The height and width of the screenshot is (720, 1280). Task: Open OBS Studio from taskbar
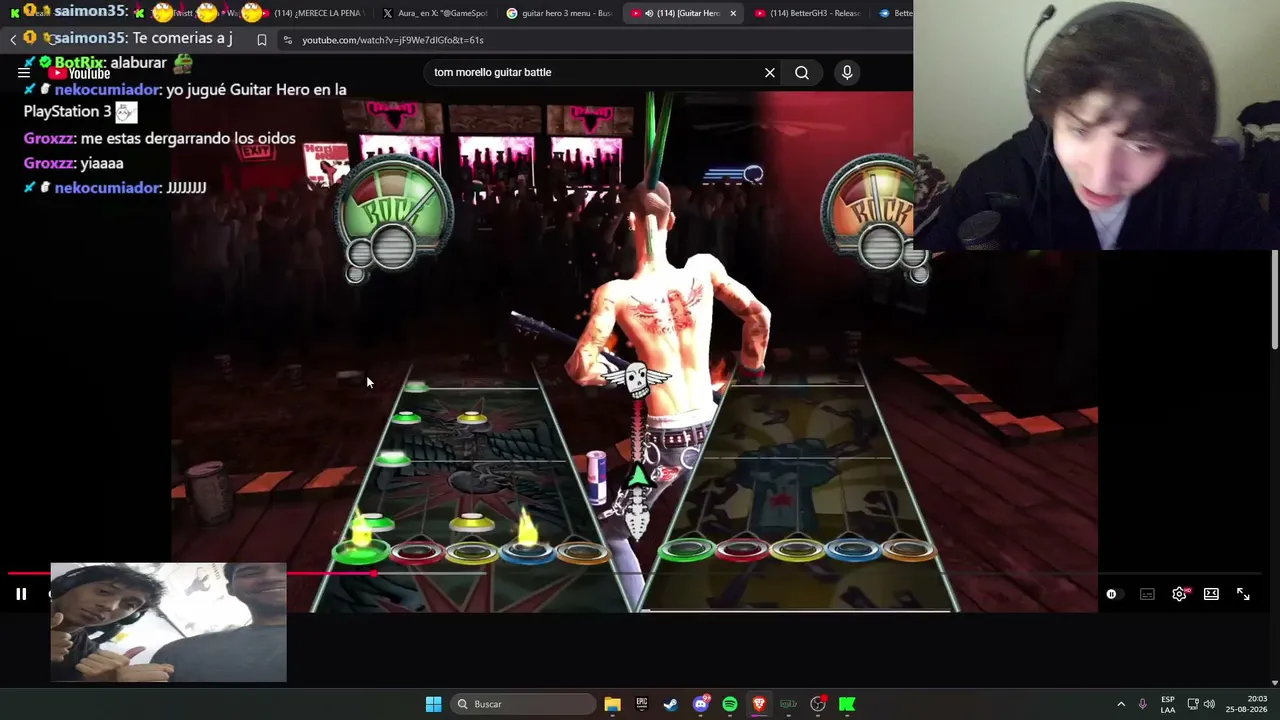pyautogui.click(x=818, y=704)
